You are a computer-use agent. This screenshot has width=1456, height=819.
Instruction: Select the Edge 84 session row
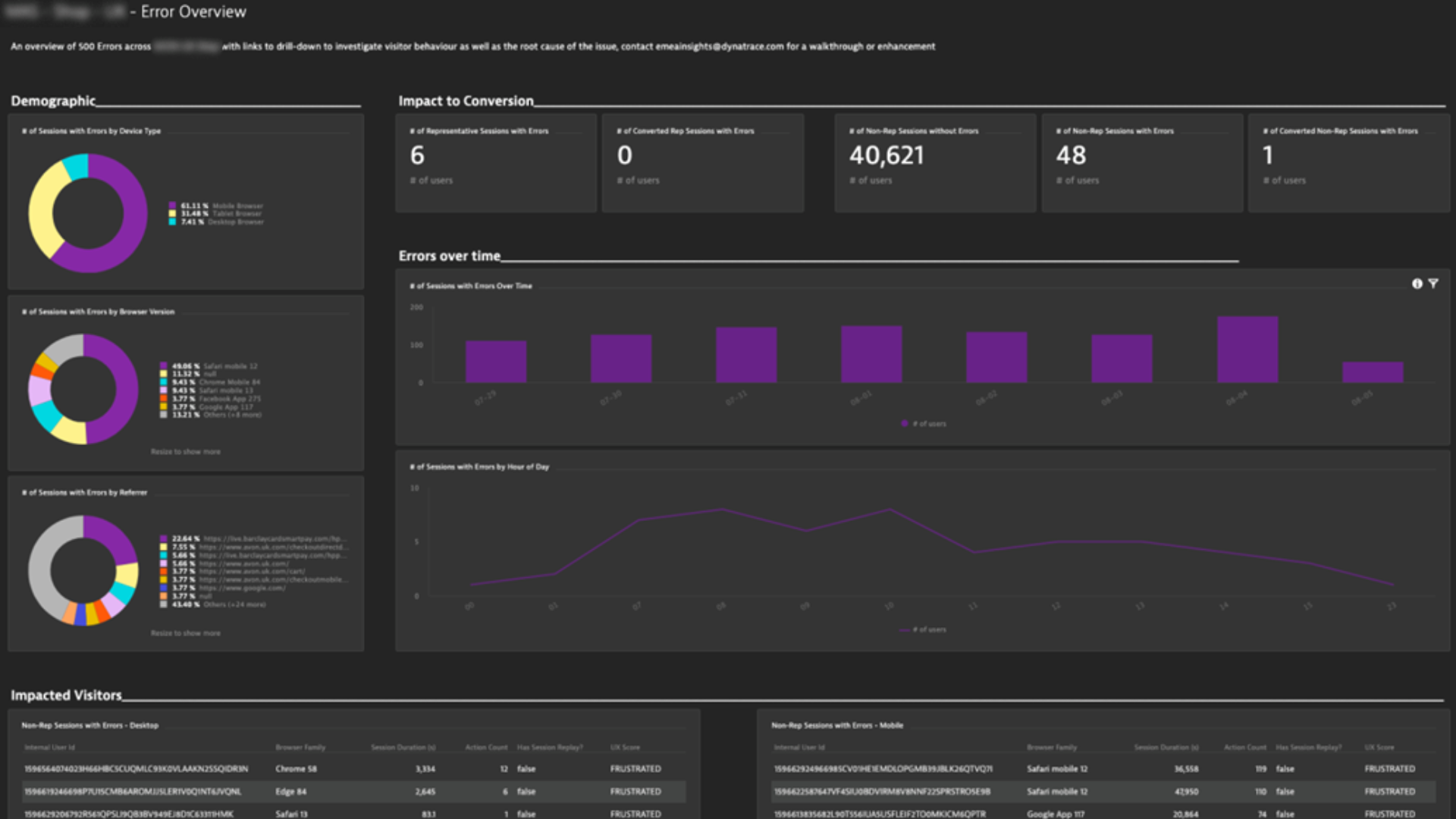click(x=354, y=792)
